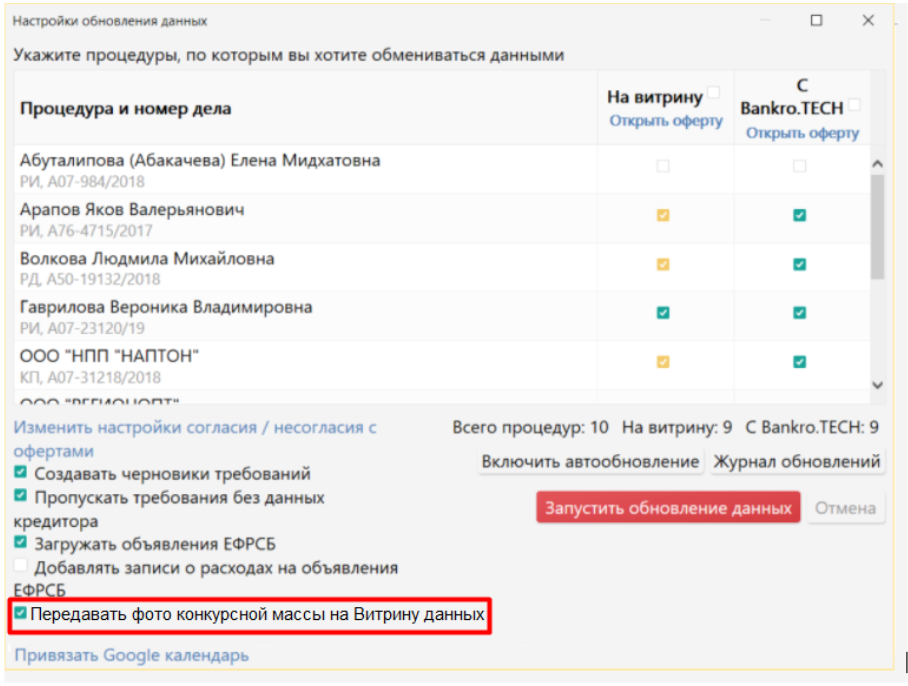The image size is (908, 686).
Task: Disable 'Создавать черновики требований' option
Action: (x=21, y=472)
